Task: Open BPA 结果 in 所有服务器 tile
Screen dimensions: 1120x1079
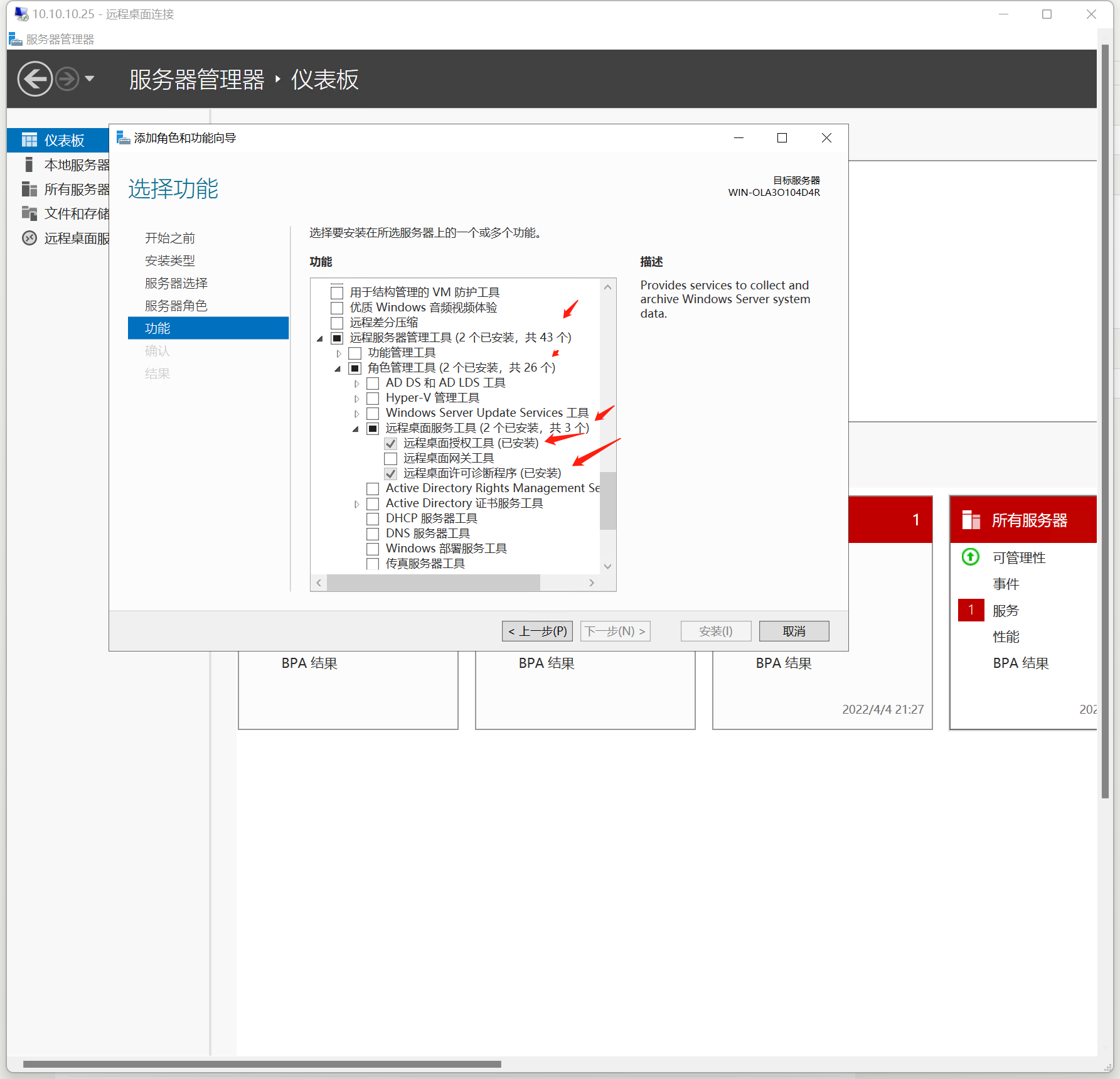Action: (1020, 663)
